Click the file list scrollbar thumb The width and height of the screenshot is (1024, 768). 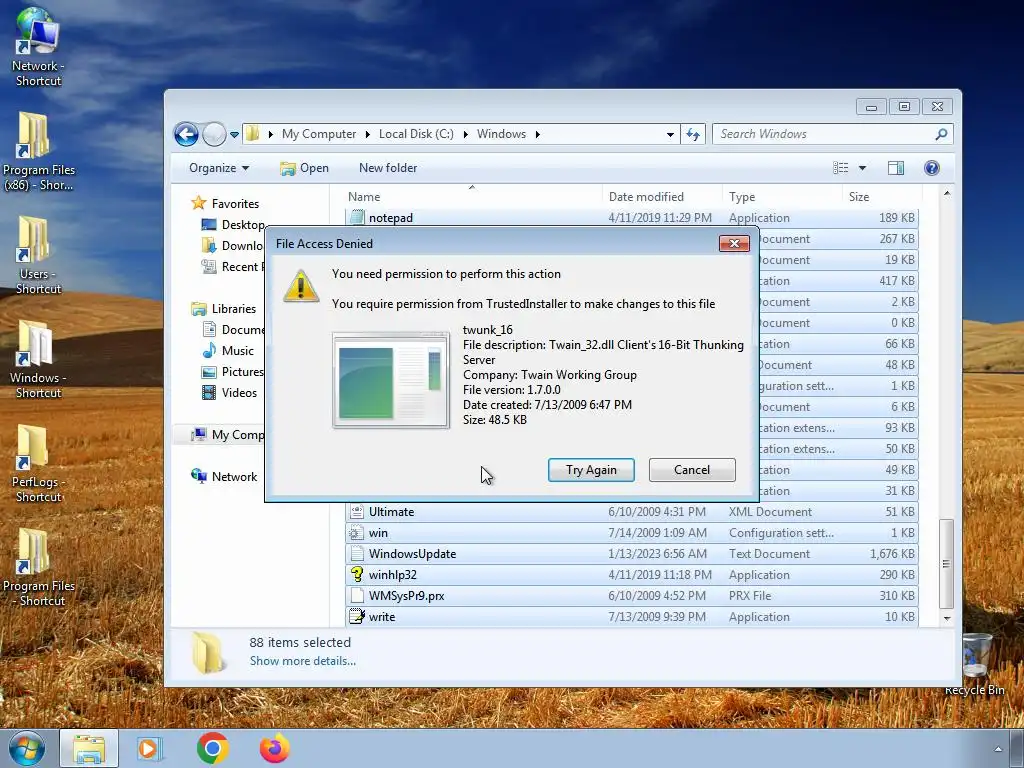pos(947,564)
